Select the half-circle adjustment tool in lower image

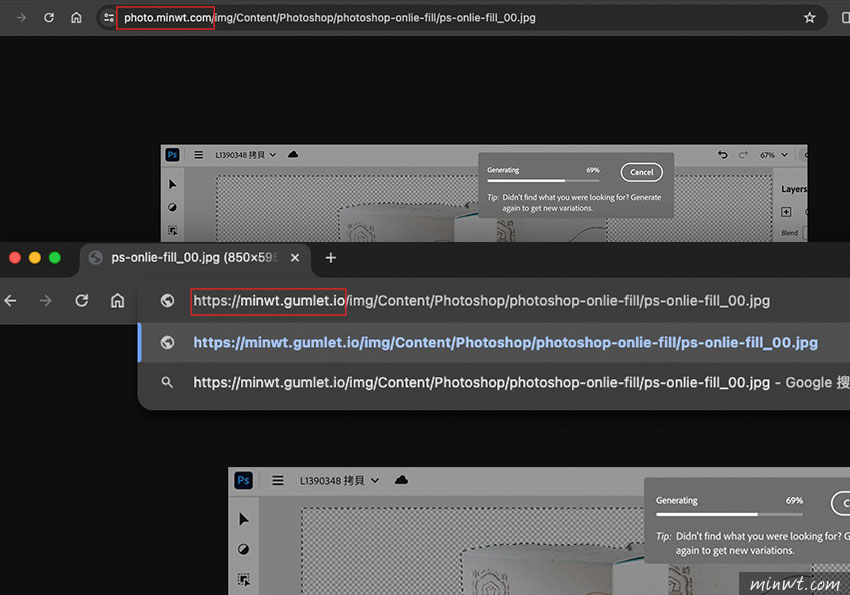243,549
